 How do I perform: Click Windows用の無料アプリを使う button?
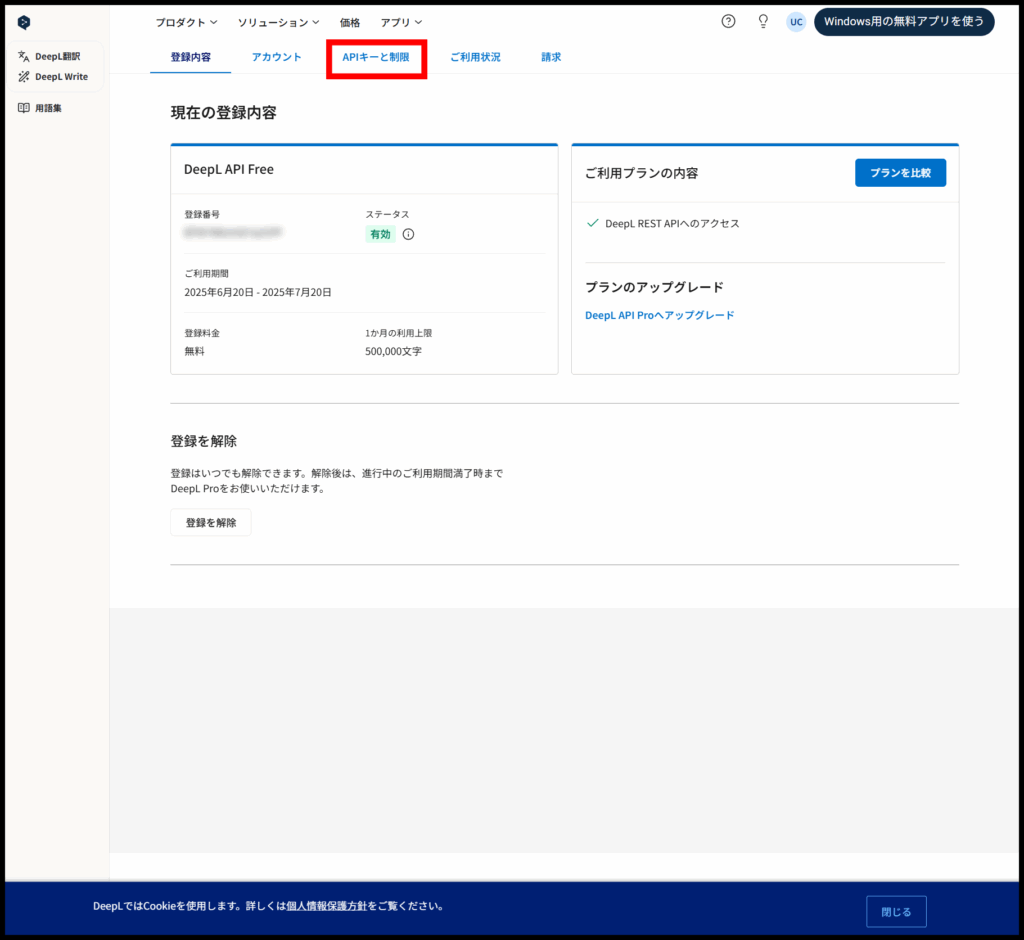click(904, 22)
